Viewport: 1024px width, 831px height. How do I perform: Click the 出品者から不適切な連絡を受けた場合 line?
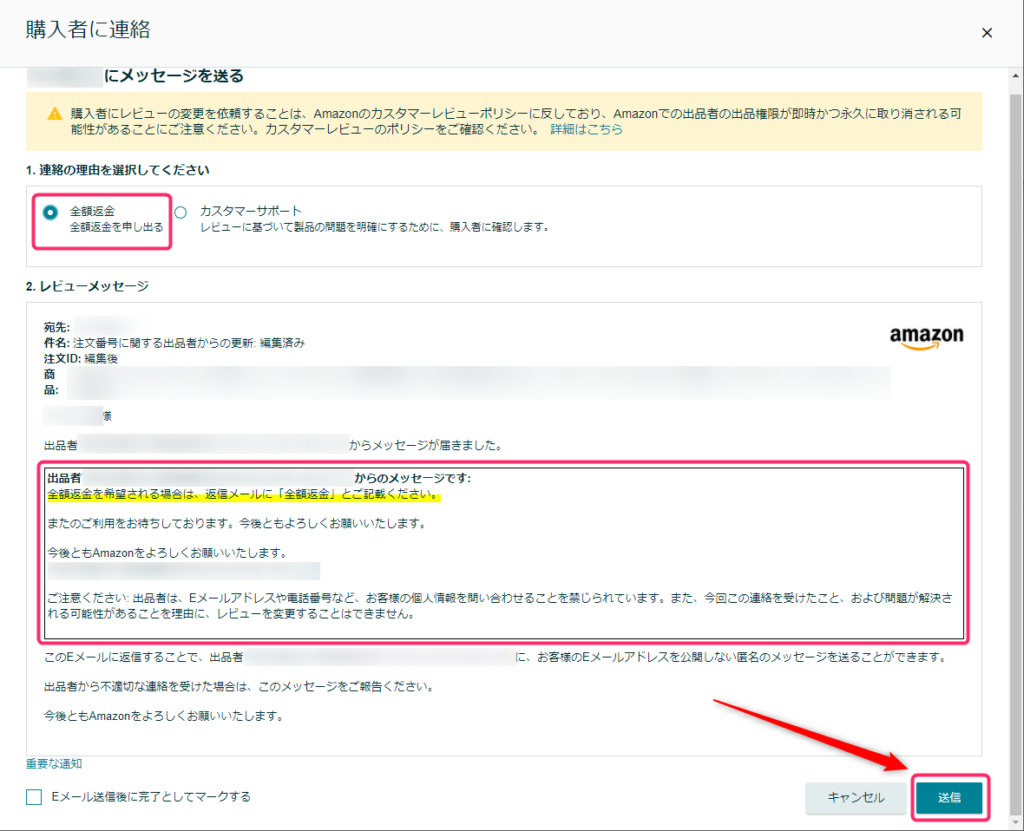[239, 687]
